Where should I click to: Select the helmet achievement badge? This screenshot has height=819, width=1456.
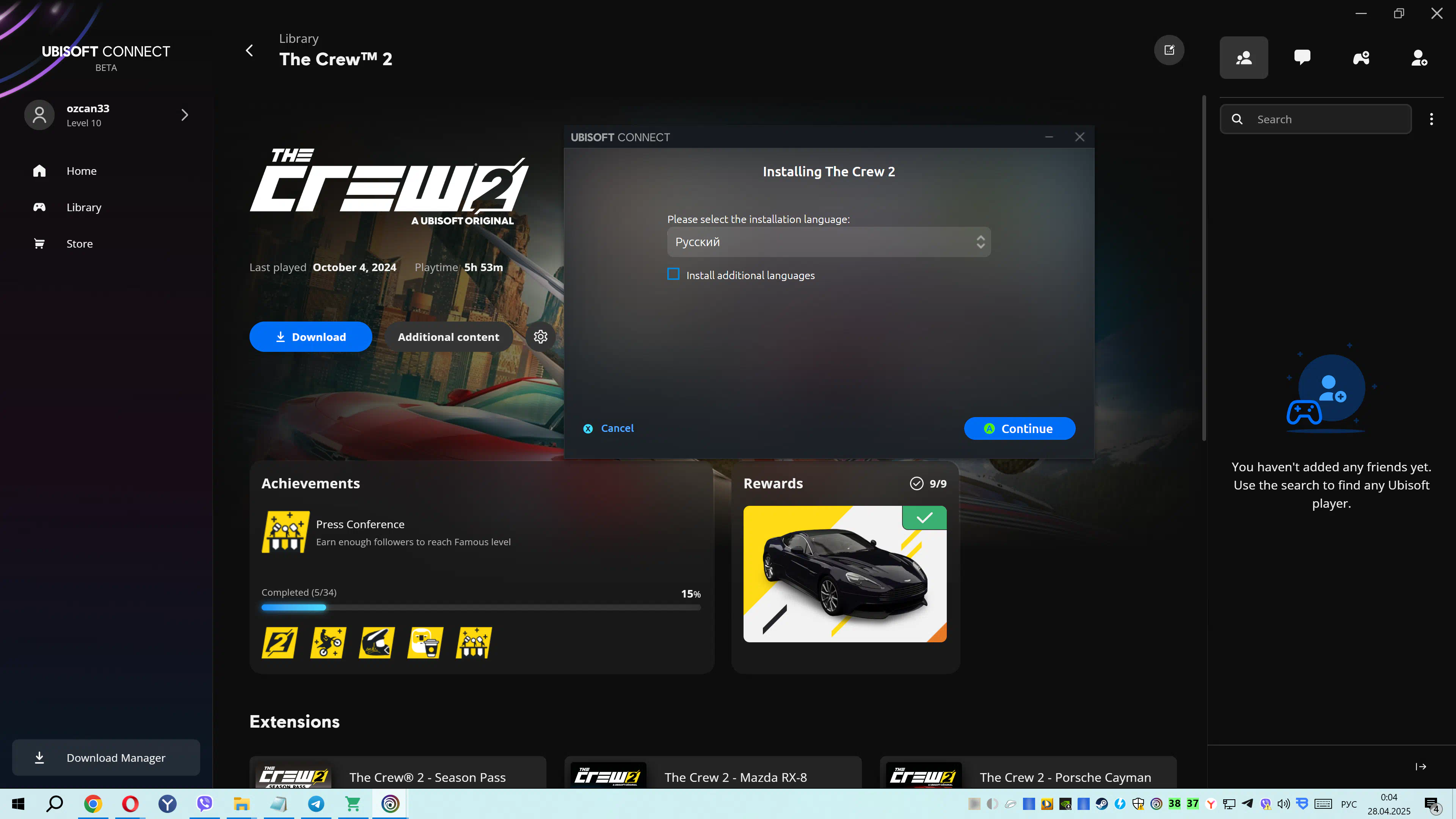[377, 643]
